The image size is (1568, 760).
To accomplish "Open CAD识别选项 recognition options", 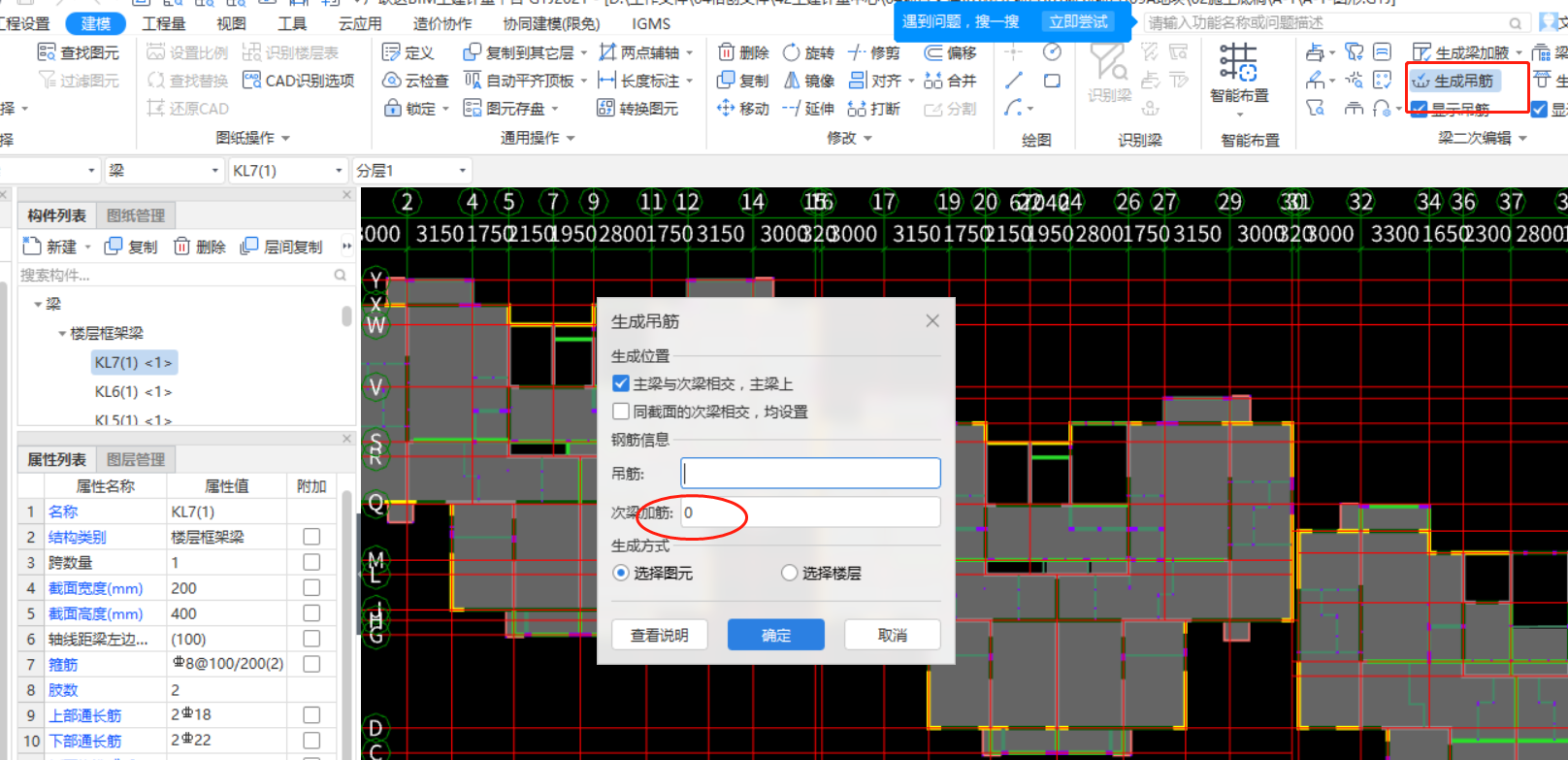I will pos(299,81).
